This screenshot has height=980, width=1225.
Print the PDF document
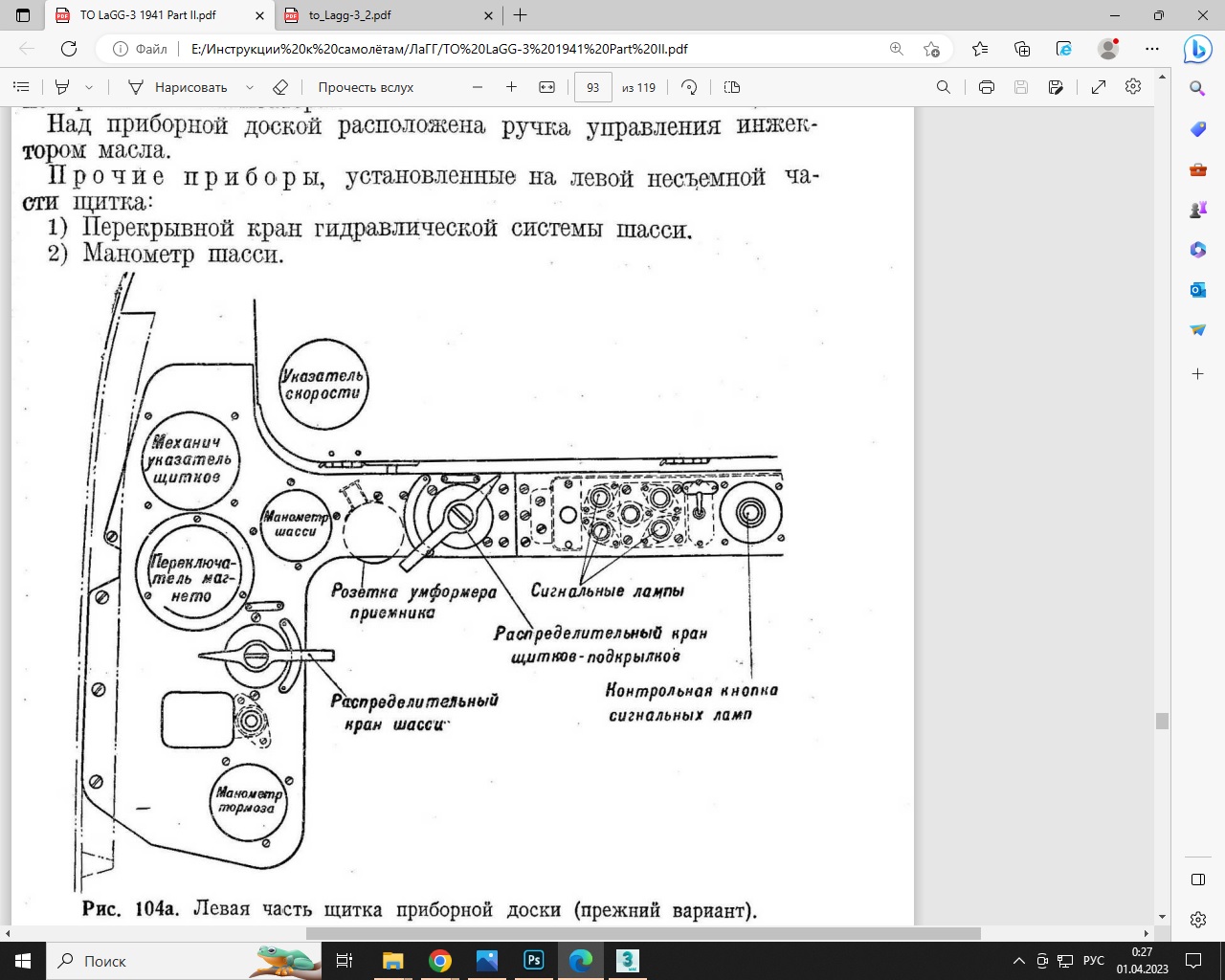point(987,87)
